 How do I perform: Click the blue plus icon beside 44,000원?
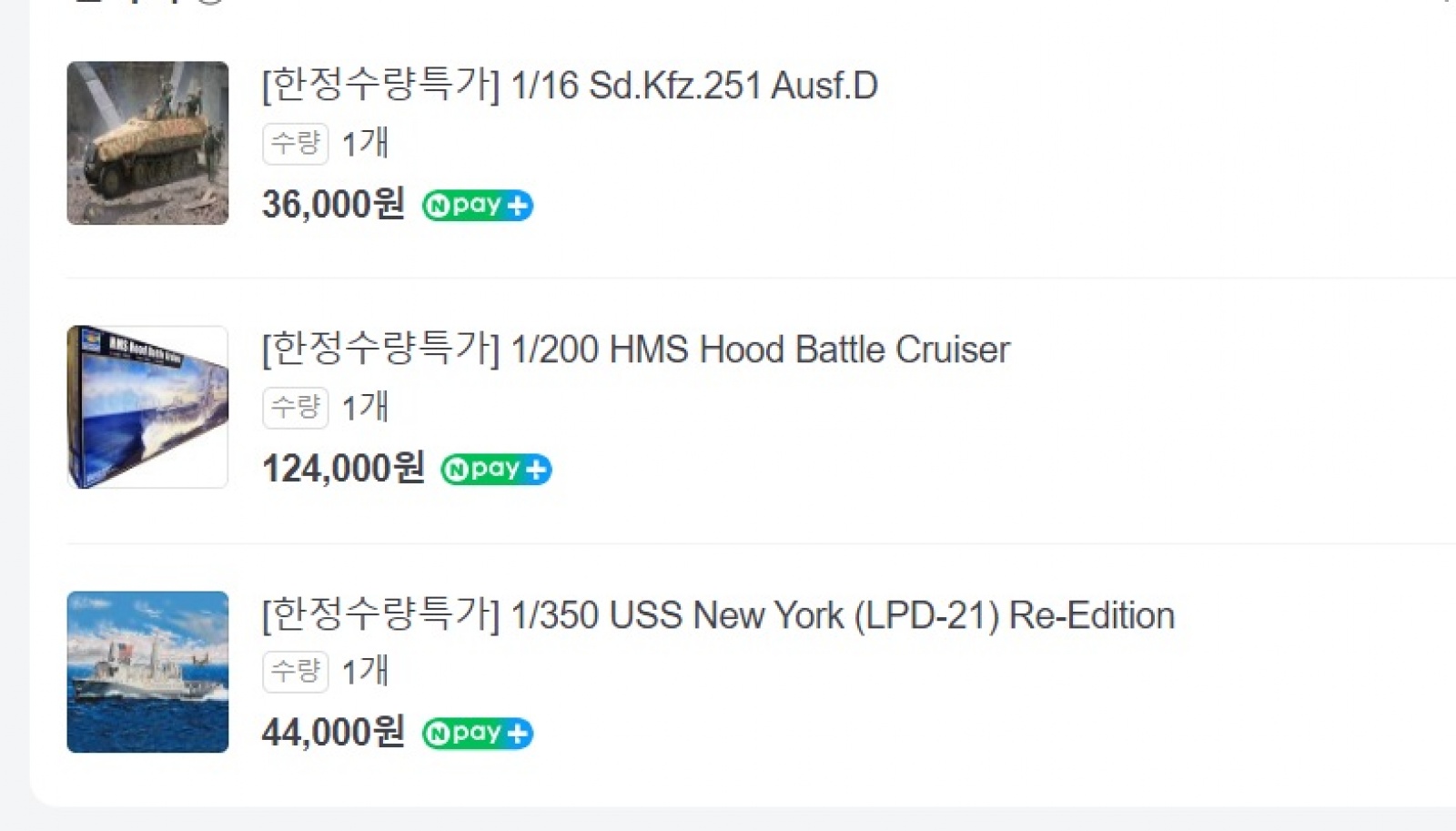point(518,734)
